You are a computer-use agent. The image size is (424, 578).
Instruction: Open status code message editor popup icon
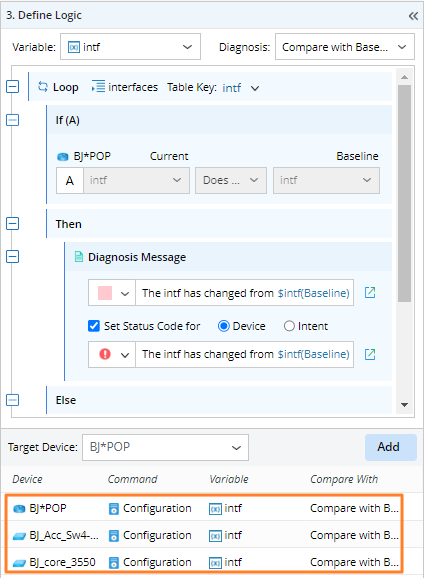pyautogui.click(x=370, y=354)
